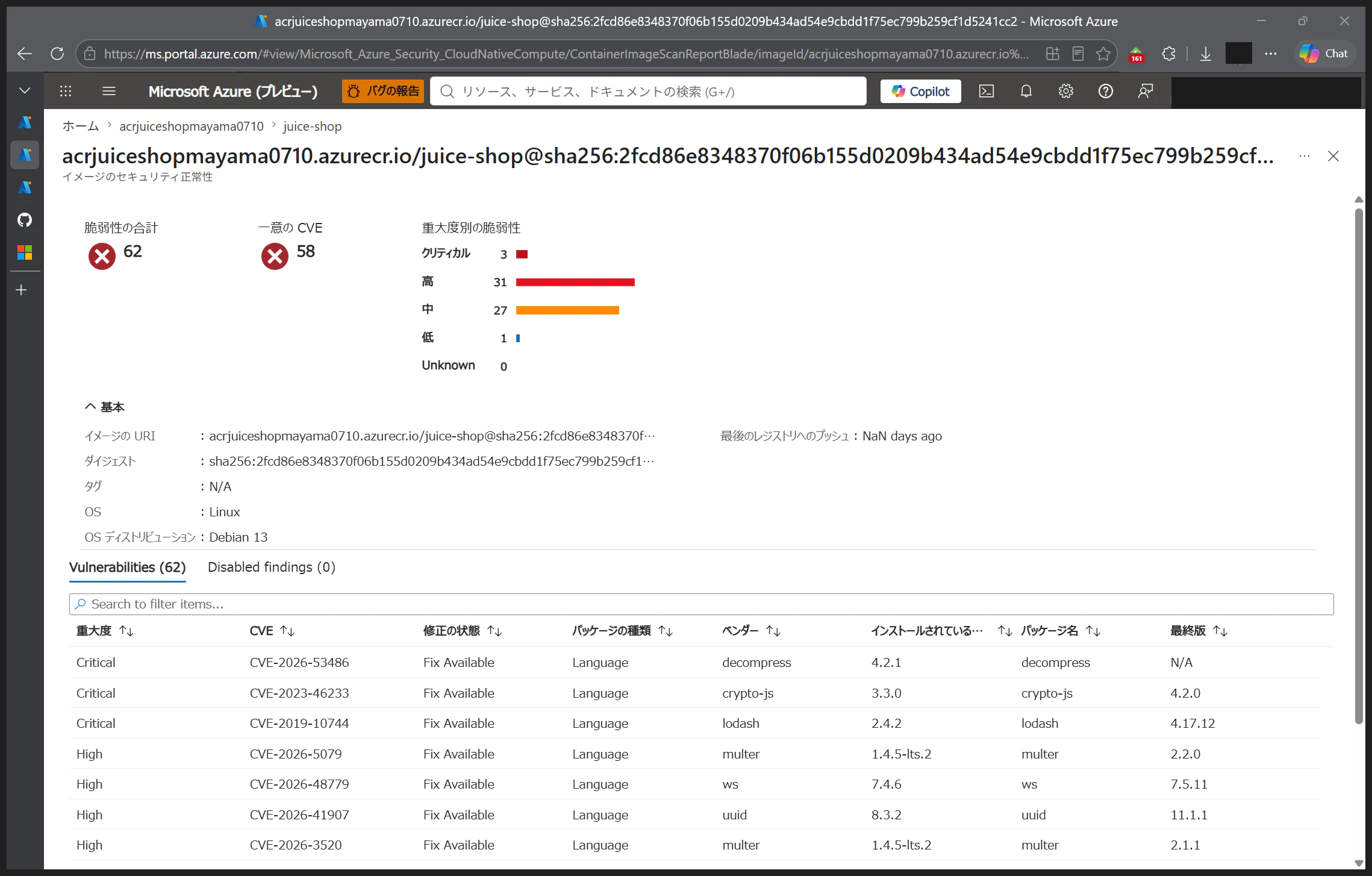Open the Azure apps grid icon
The width and height of the screenshot is (1372, 876).
[66, 91]
